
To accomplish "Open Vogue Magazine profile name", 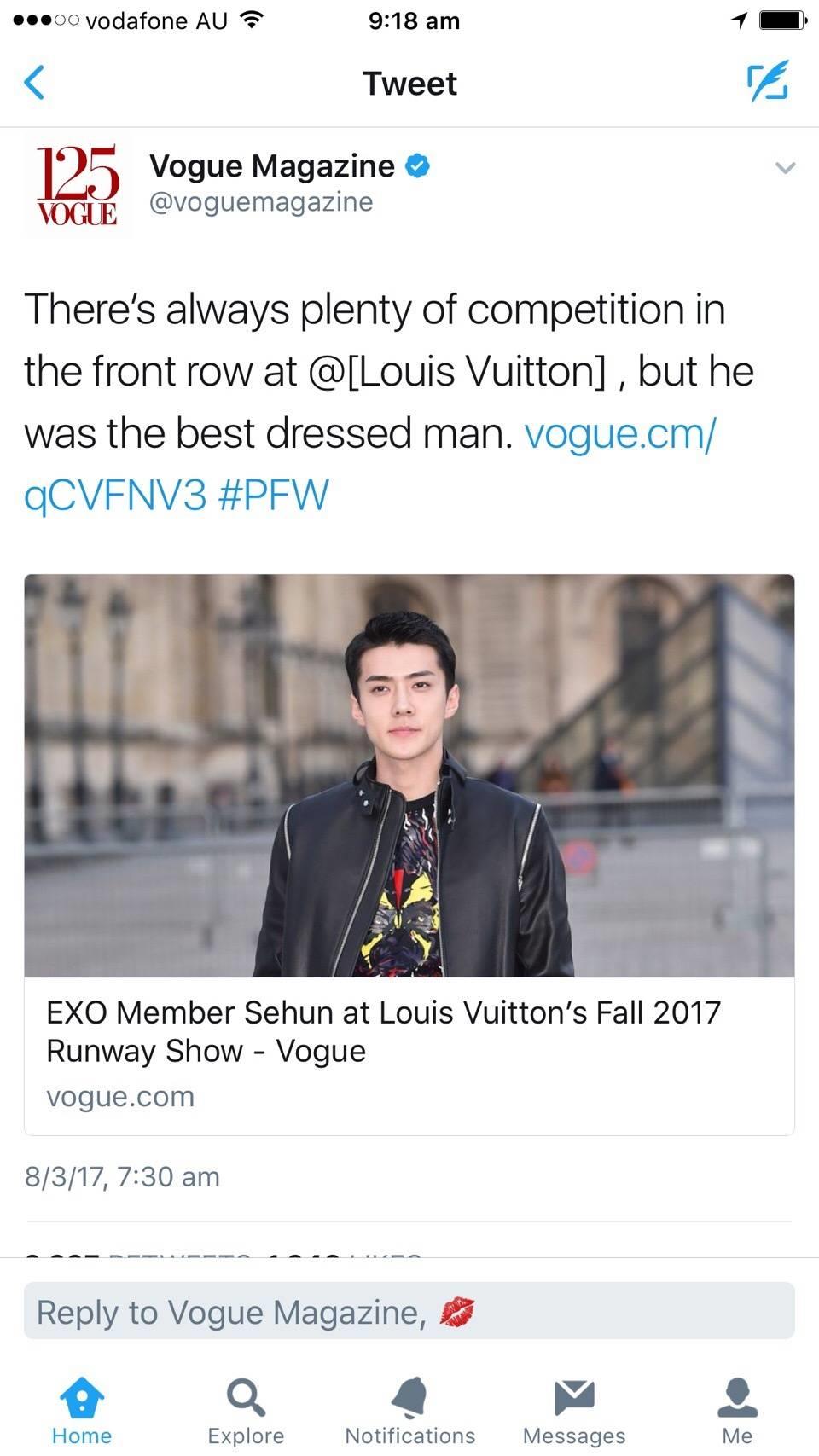I will (x=272, y=165).
